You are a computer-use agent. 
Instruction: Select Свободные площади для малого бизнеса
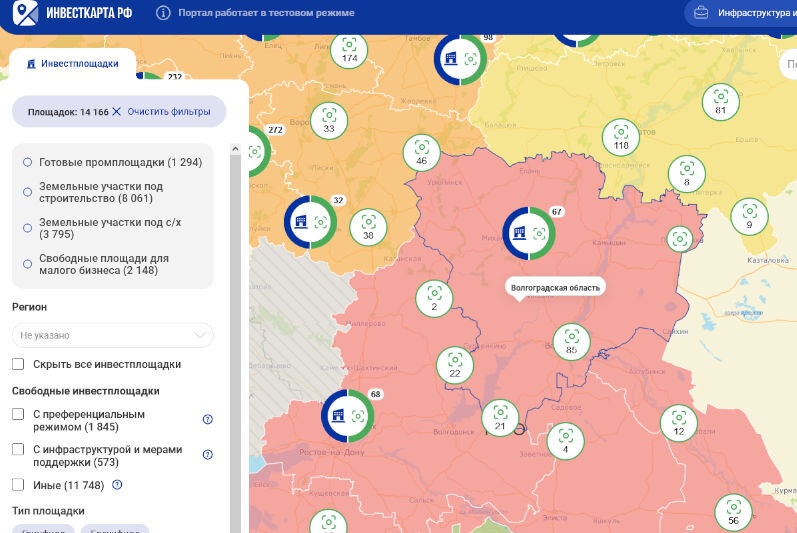27,264
